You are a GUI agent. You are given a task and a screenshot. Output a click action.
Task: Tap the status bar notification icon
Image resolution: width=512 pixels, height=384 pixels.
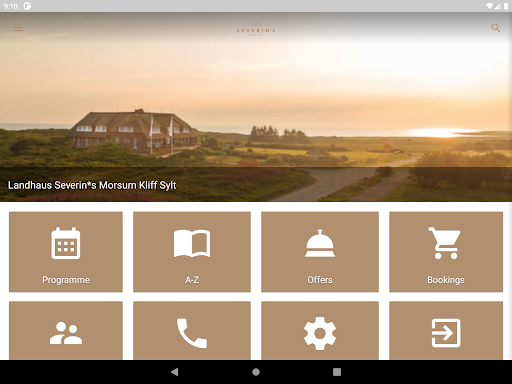pyautogui.click(x=27, y=6)
